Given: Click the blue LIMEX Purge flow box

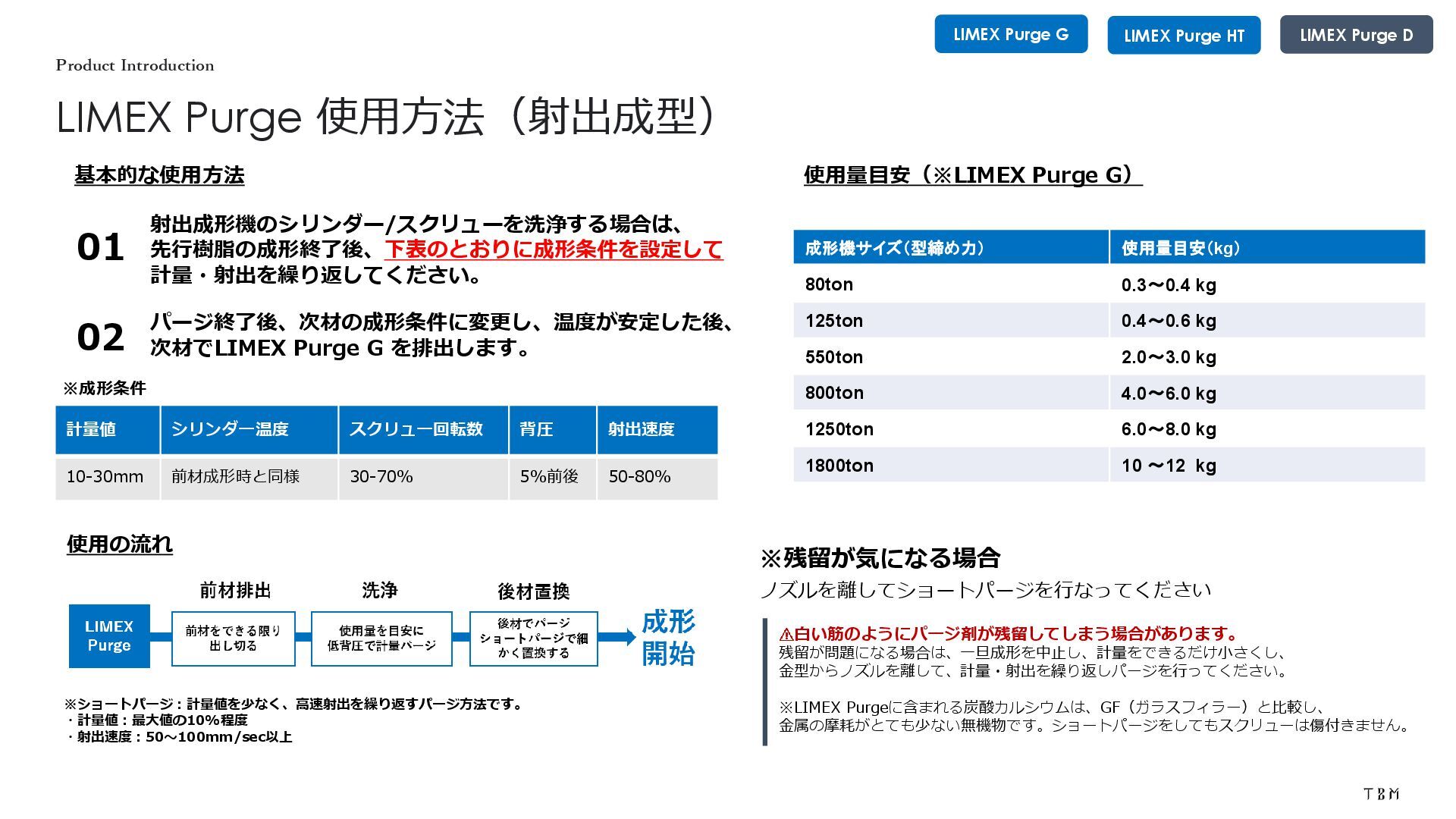Looking at the screenshot, I should (x=109, y=636).
